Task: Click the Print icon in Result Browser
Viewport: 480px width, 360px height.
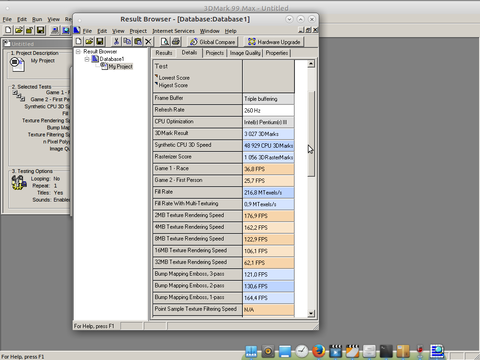Action: coord(176,41)
